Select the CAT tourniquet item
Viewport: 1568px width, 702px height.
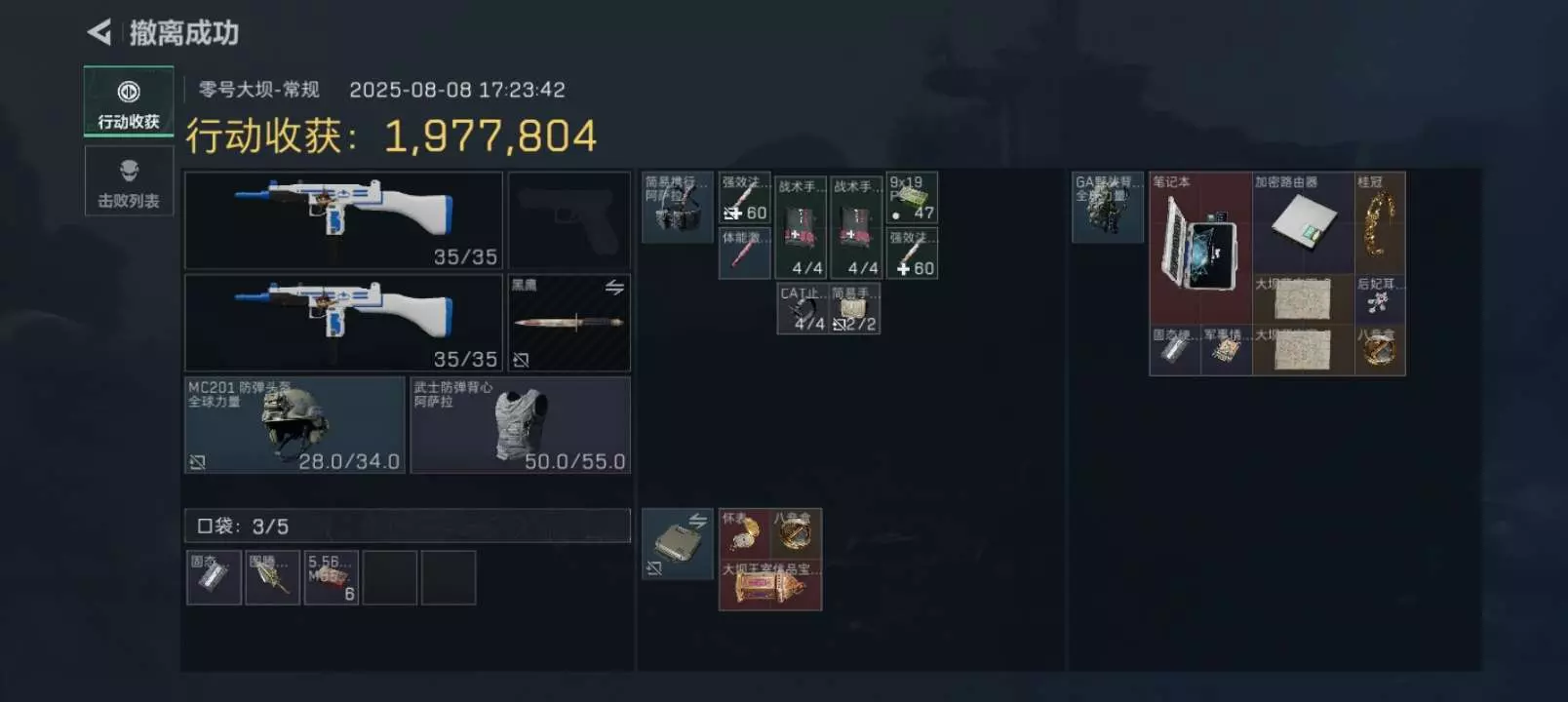803,308
